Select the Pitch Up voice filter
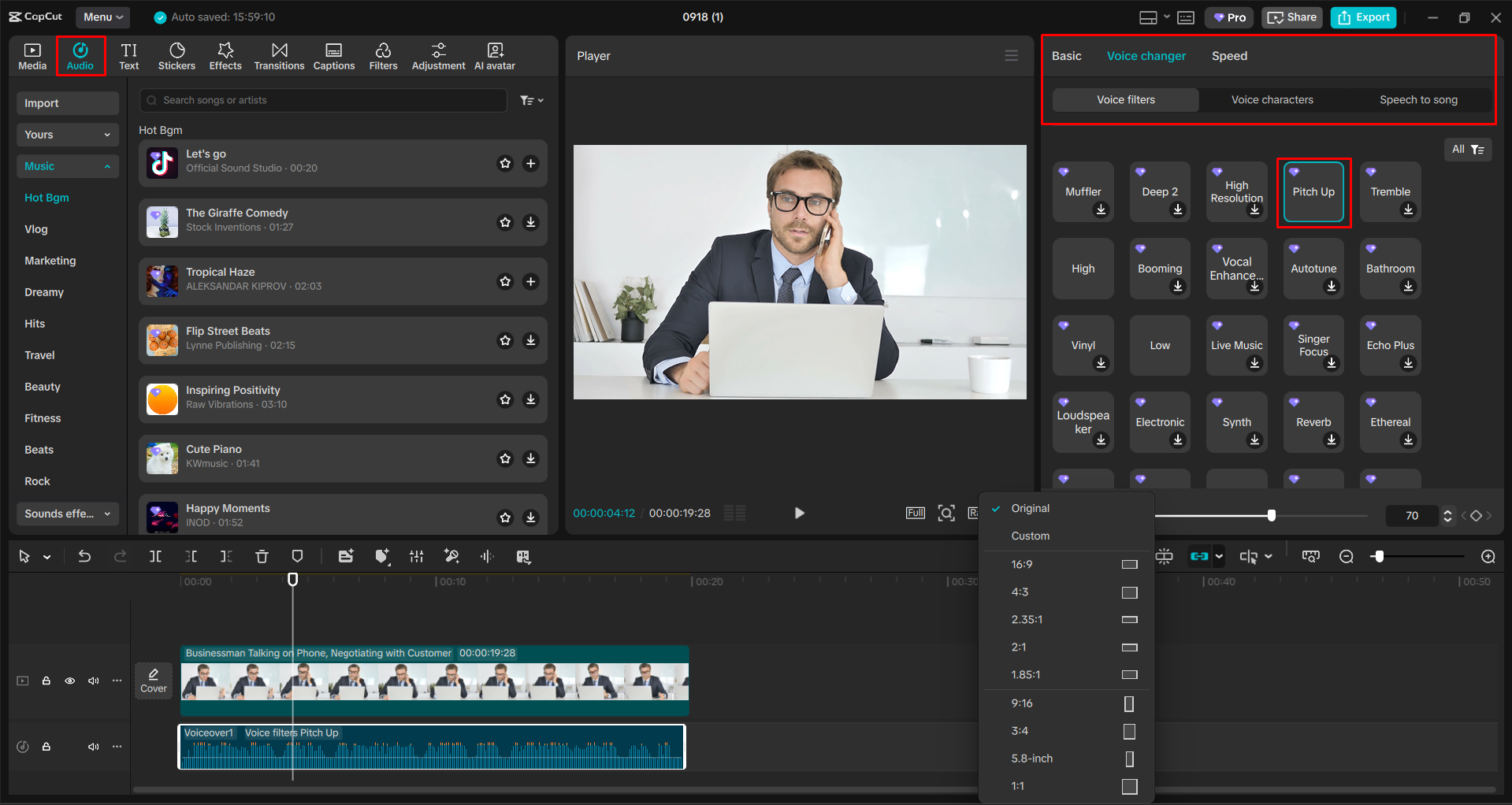The image size is (1512, 805). point(1313,191)
